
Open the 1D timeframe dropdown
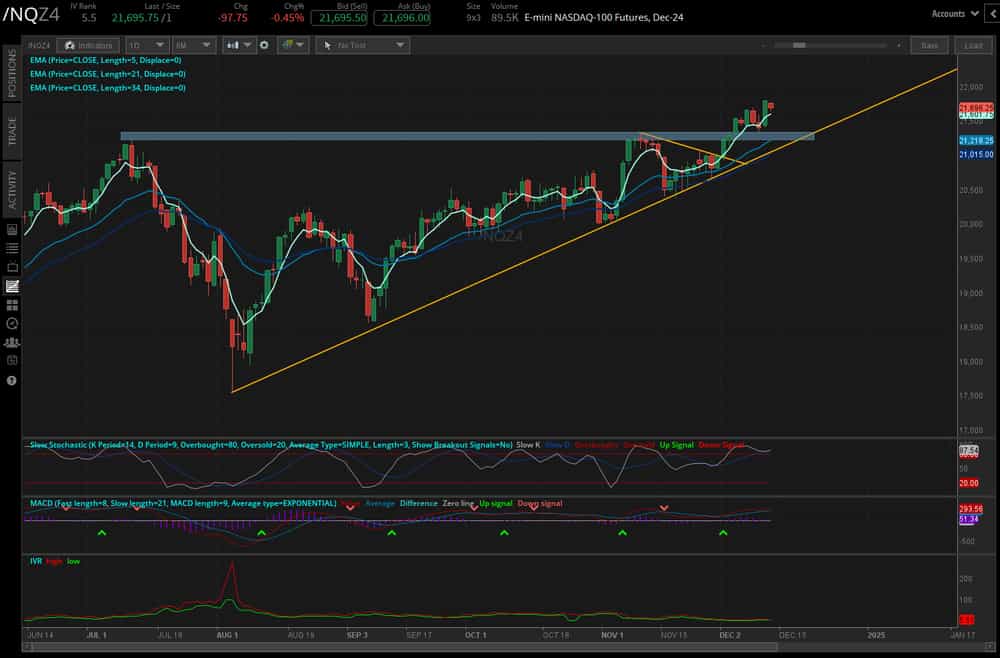(x=146, y=45)
